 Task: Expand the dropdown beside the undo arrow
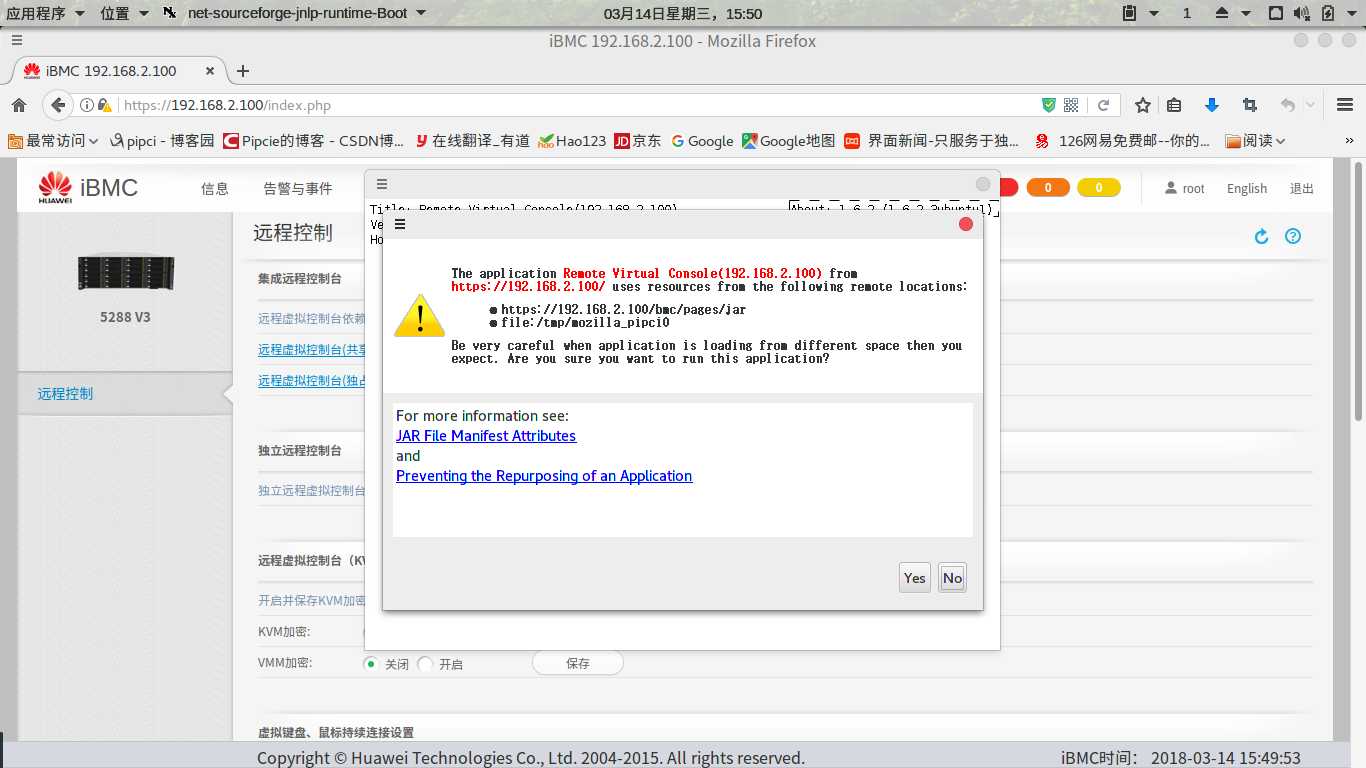[1310, 105]
